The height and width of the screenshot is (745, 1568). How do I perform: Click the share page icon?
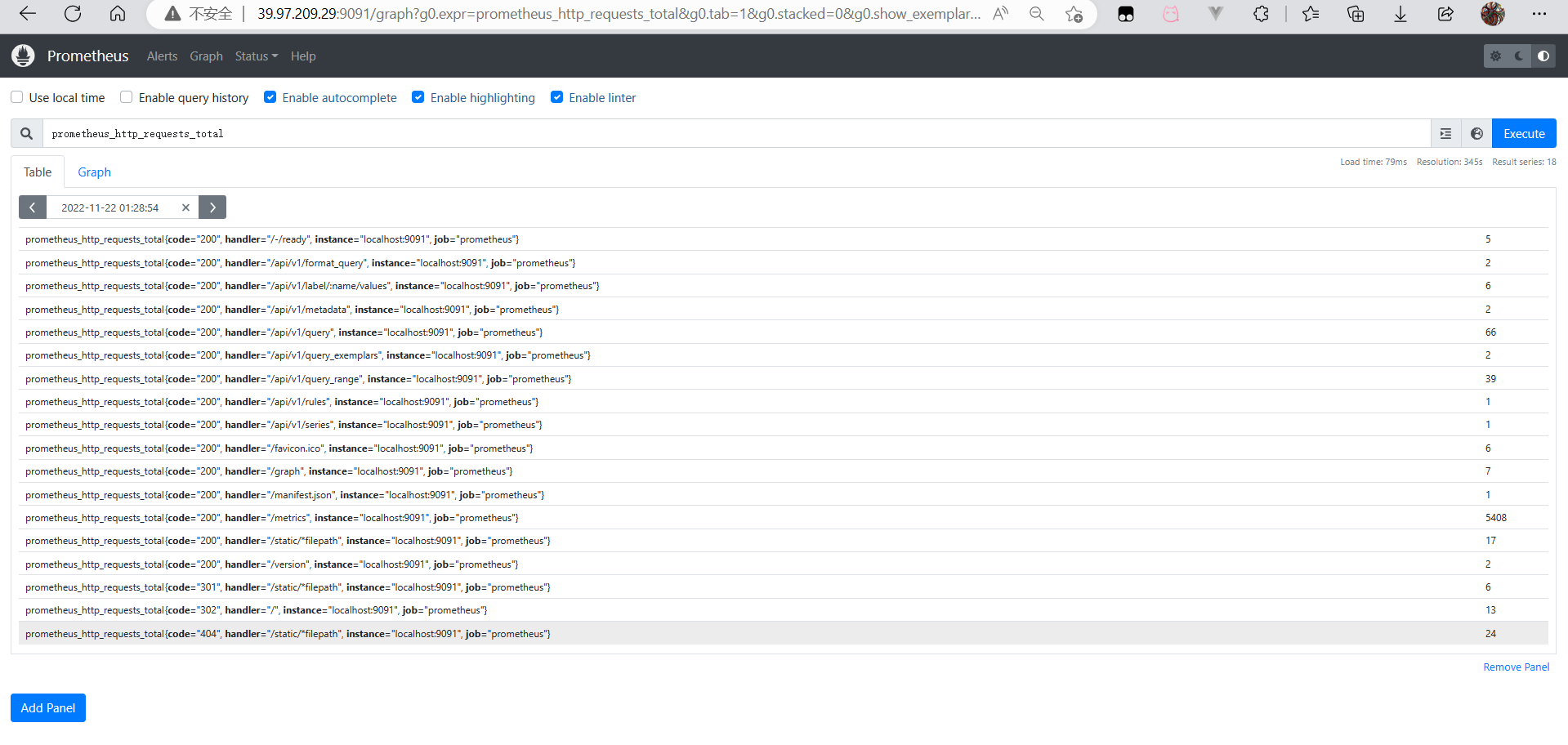click(1445, 14)
